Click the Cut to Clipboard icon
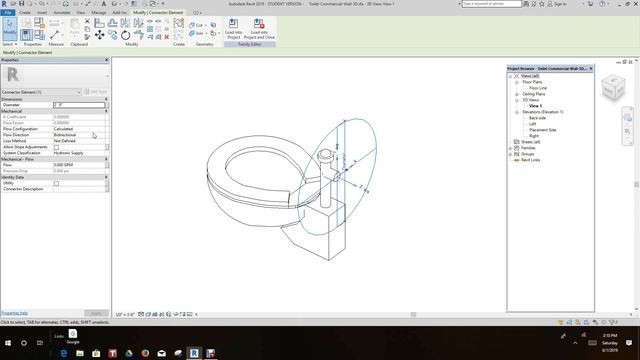 (87, 21)
